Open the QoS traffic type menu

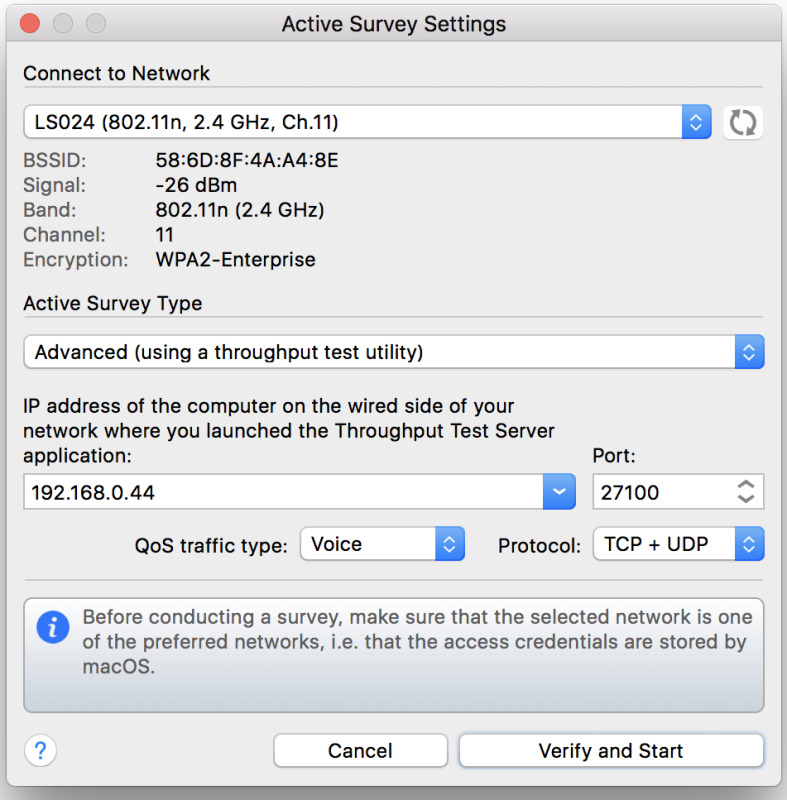tap(380, 543)
